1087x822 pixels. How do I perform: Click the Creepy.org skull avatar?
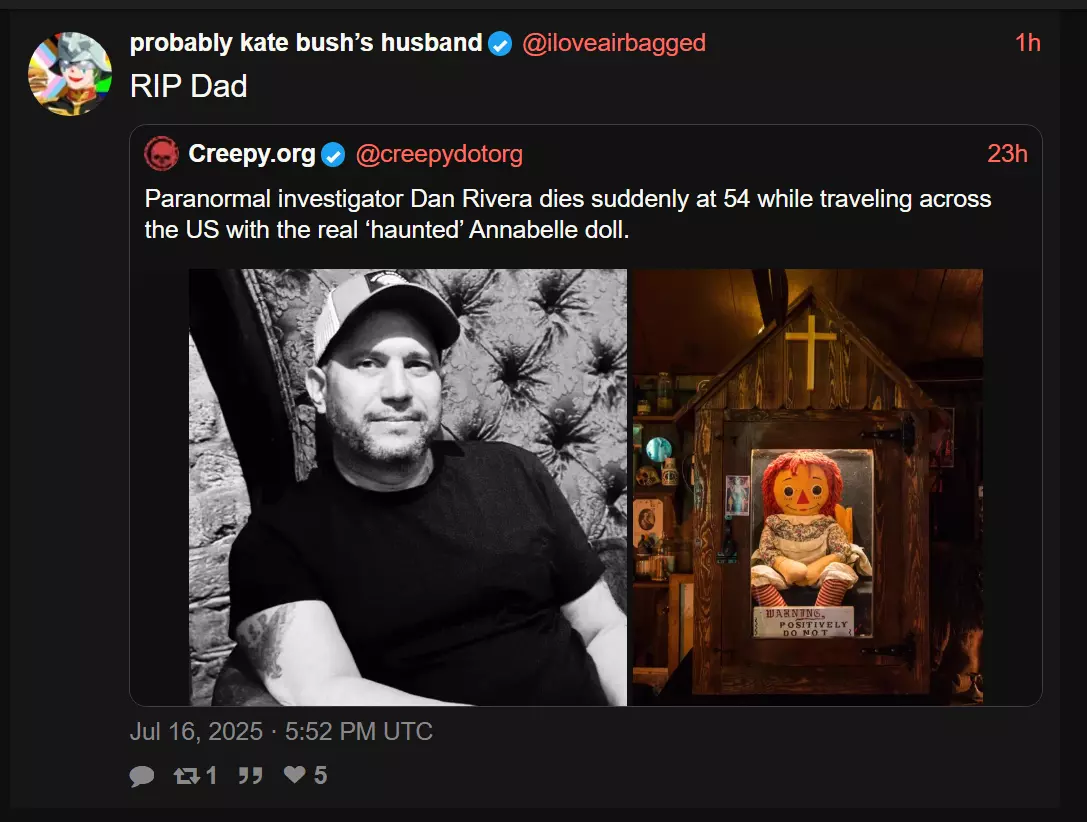click(161, 154)
